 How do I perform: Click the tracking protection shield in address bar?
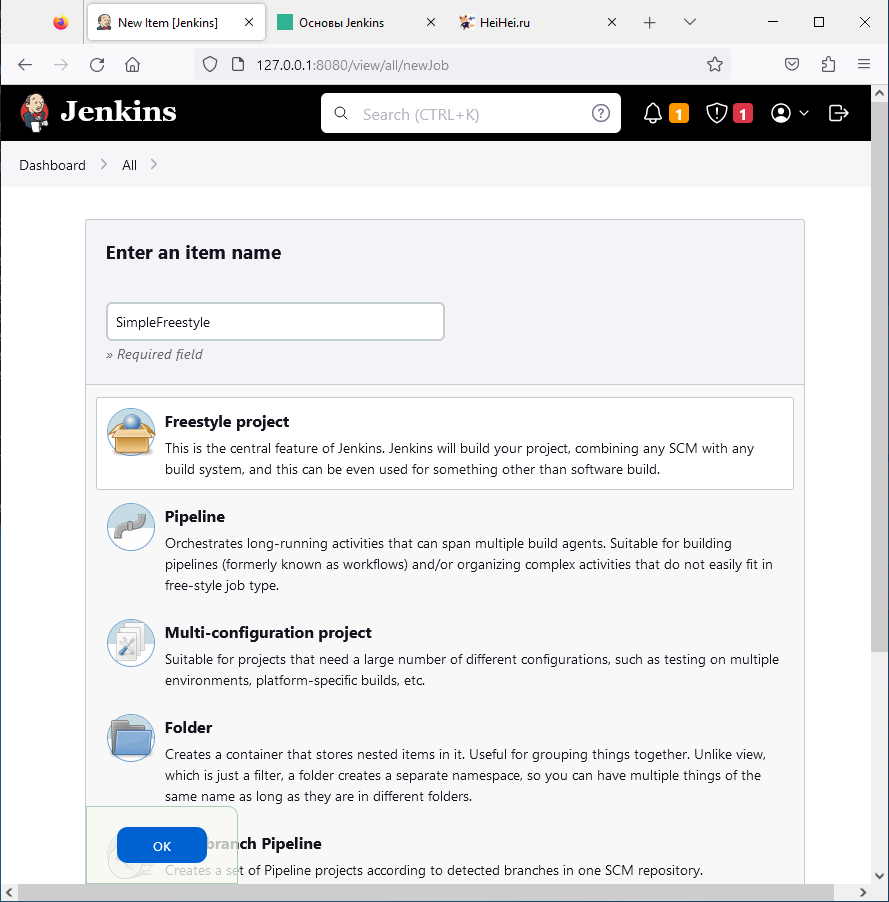coord(210,64)
